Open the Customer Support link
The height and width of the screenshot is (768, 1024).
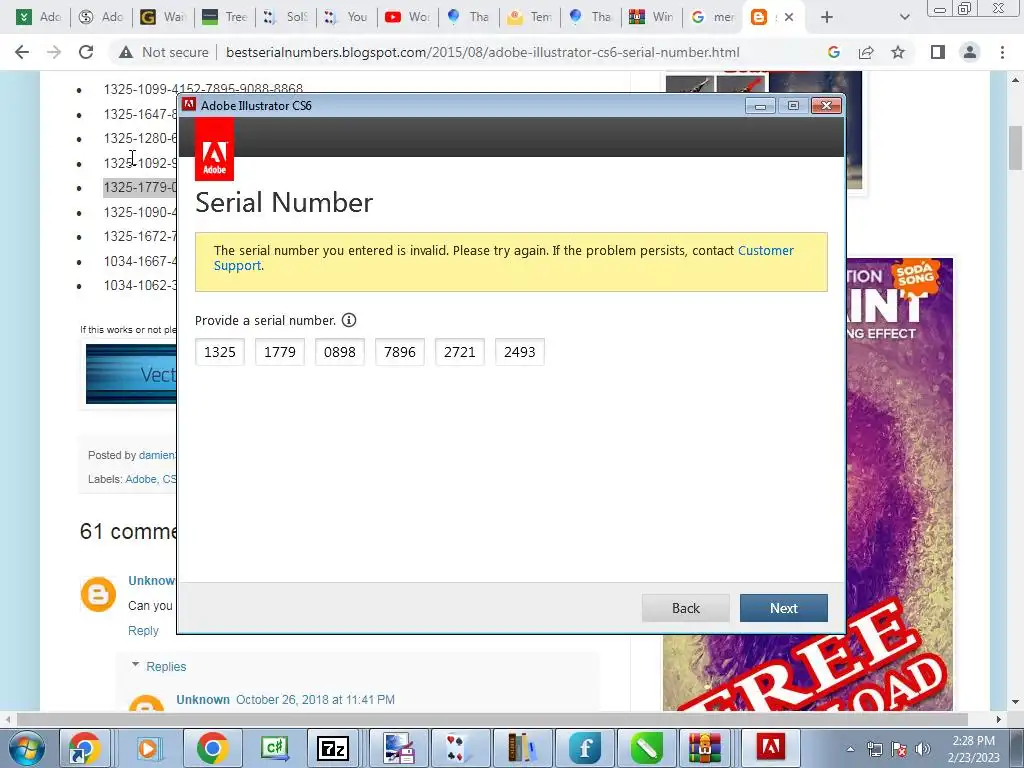765,251
